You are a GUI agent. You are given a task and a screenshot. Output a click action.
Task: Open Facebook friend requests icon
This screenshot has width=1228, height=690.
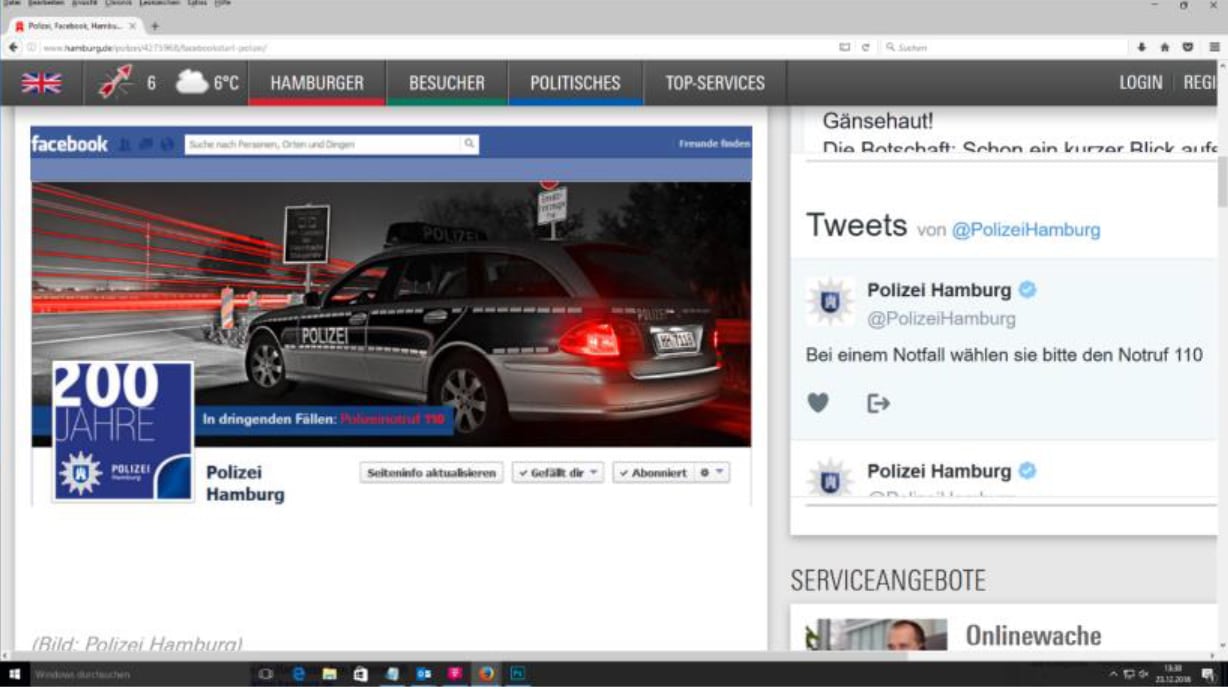[124, 145]
